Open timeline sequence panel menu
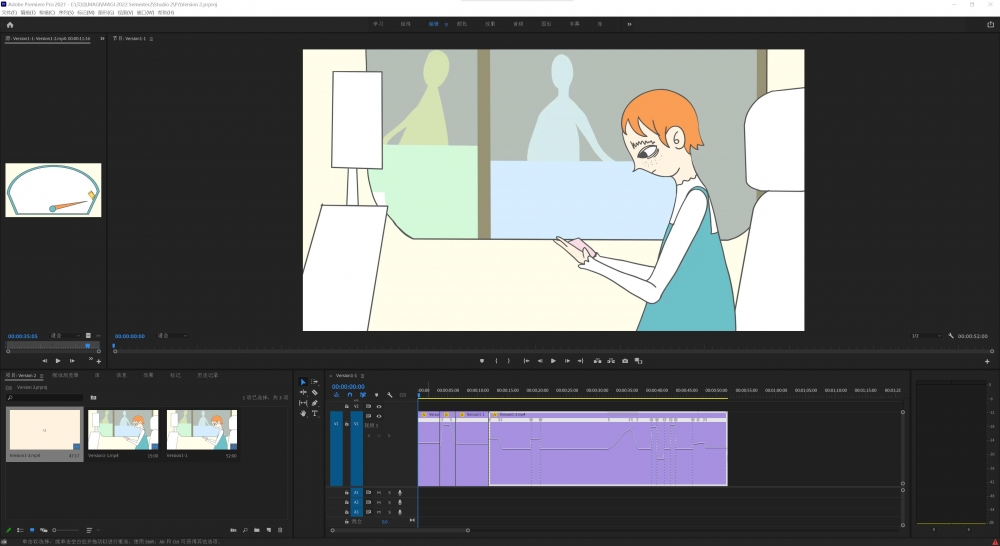This screenshot has width=1000, height=546. [x=362, y=376]
